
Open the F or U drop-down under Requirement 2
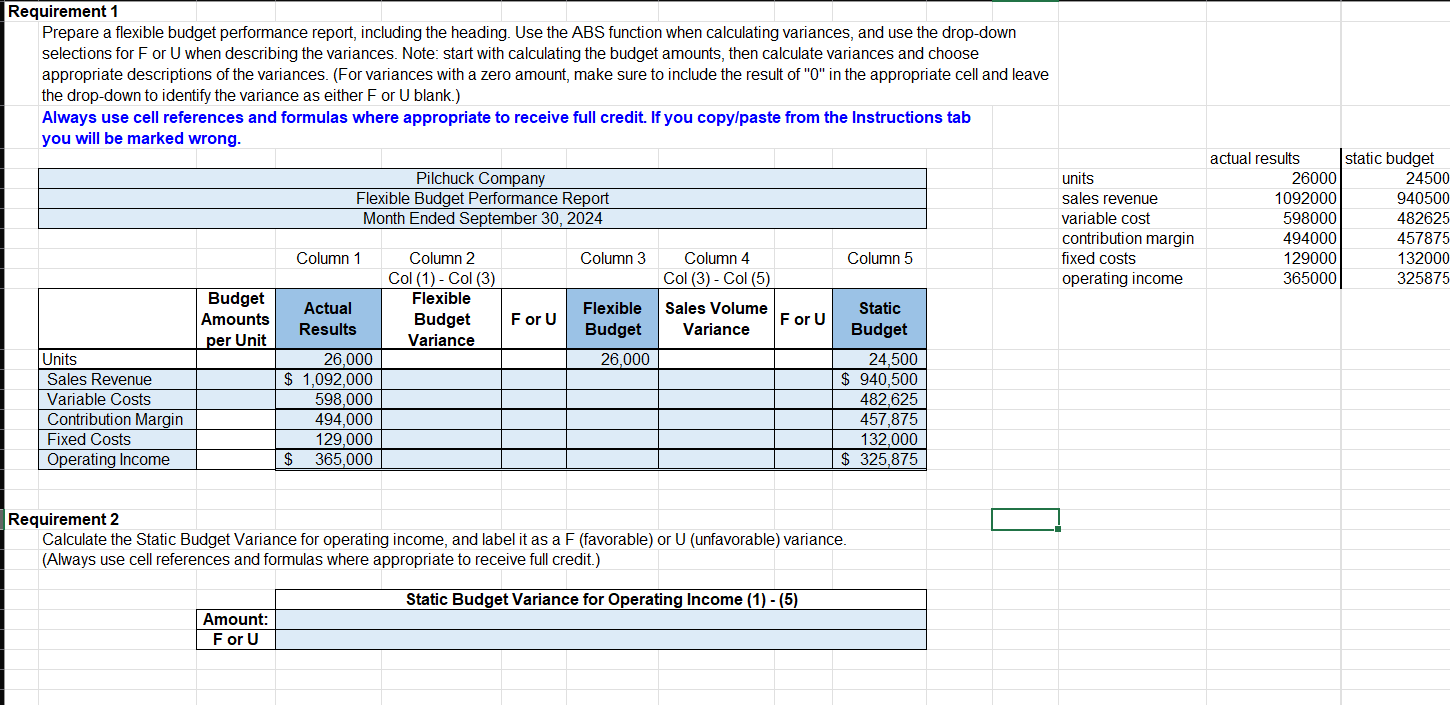[600, 639]
